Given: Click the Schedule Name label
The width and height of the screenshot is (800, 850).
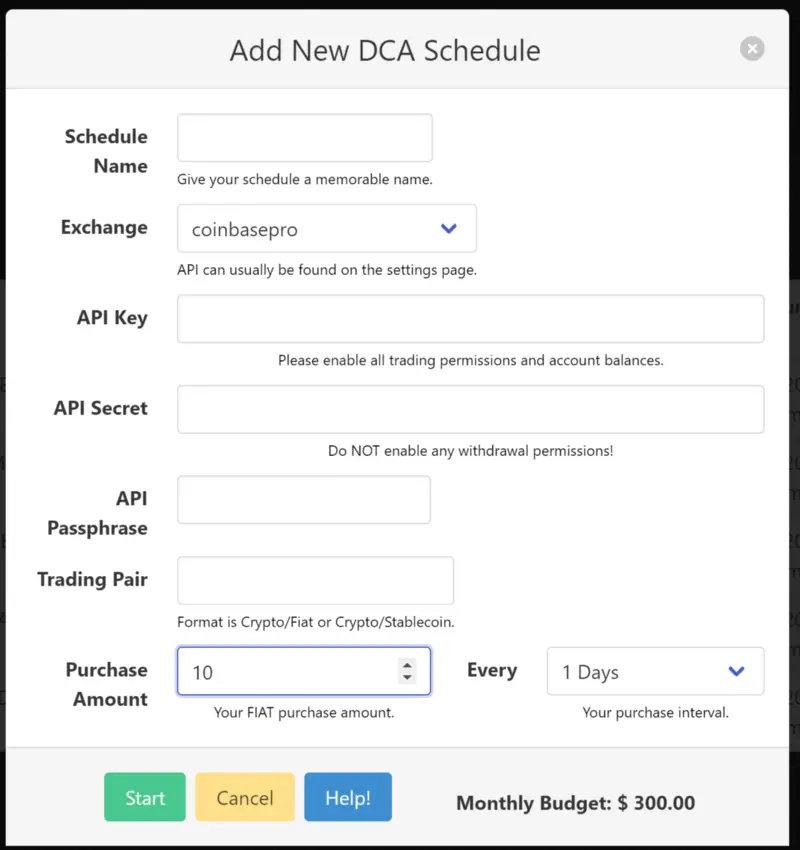Looking at the screenshot, I should 106,151.
